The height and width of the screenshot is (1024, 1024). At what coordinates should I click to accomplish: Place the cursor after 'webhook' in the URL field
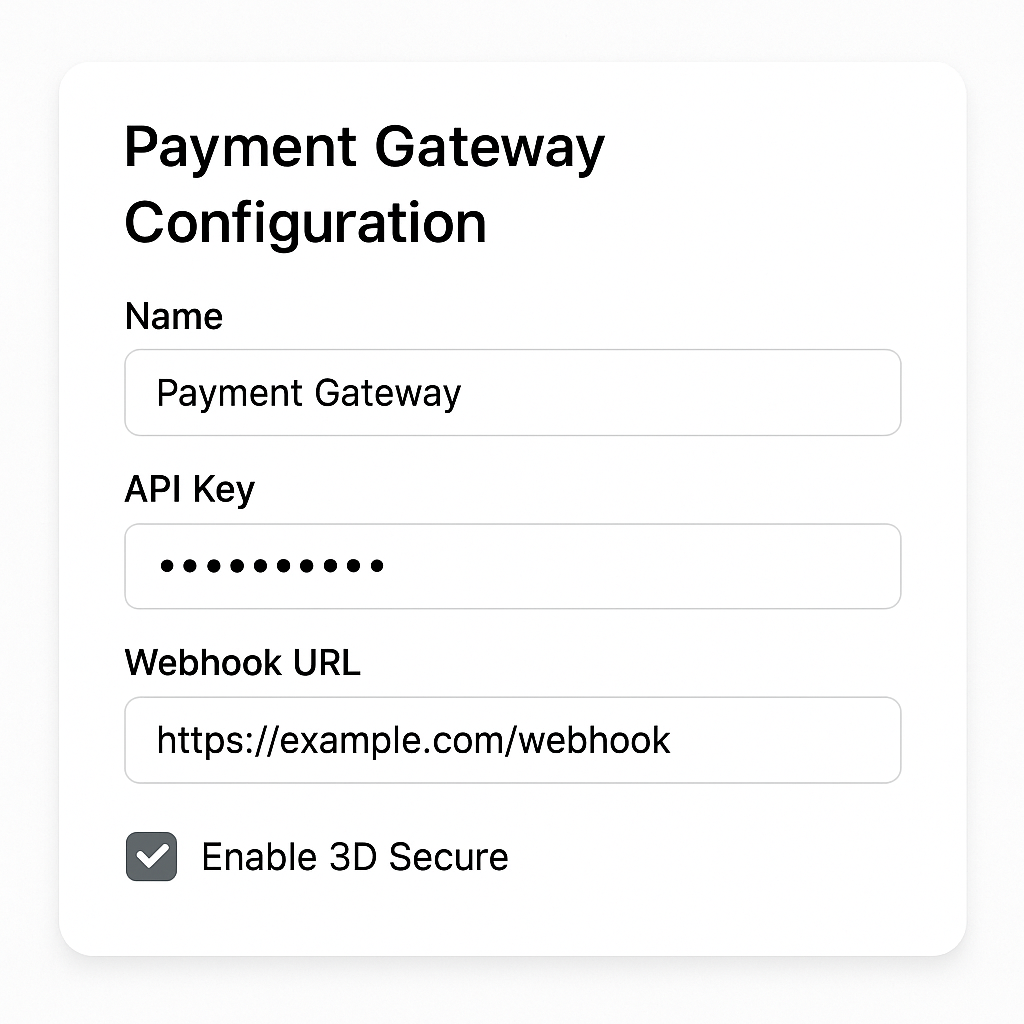point(673,741)
